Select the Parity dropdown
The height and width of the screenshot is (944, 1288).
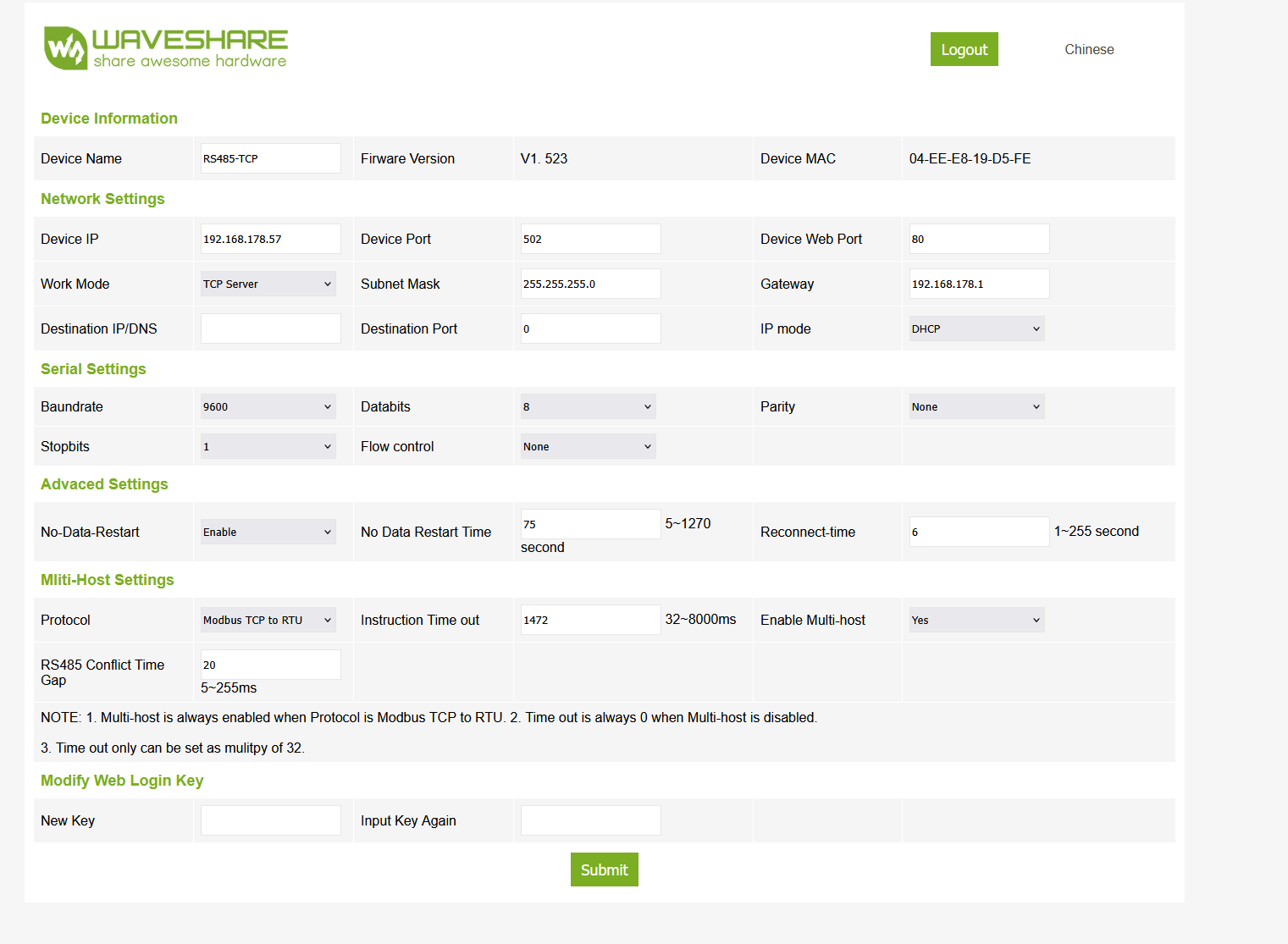pos(977,406)
